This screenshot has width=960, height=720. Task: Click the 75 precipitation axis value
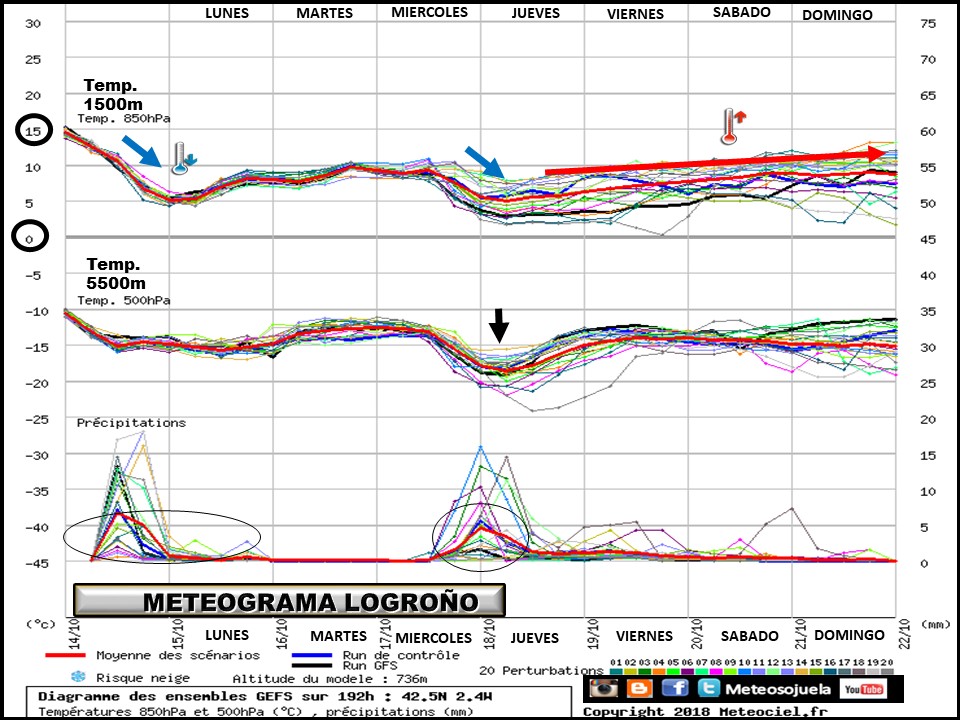pyautogui.click(x=928, y=23)
